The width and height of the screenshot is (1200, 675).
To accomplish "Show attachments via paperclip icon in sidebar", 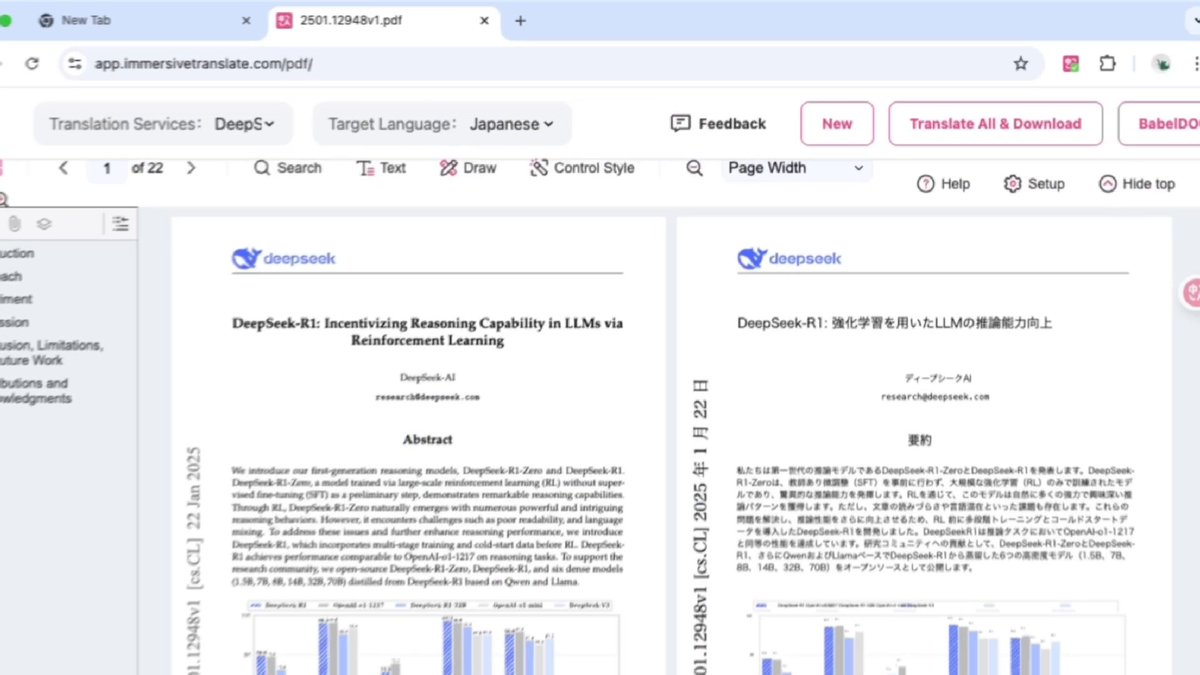I will click(x=16, y=224).
